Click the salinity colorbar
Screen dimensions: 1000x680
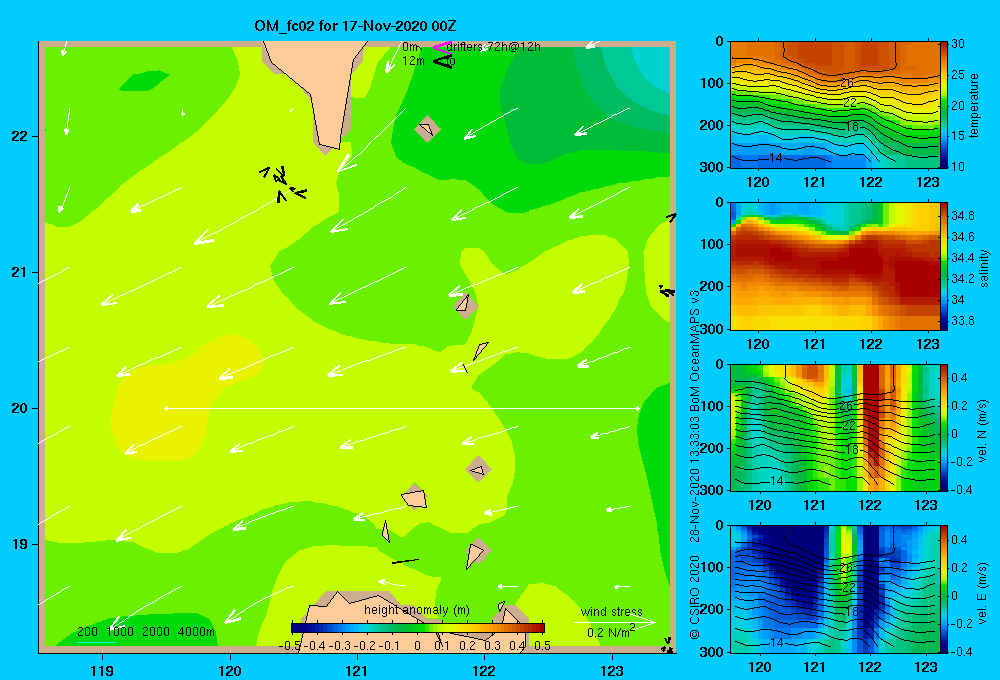click(x=944, y=266)
